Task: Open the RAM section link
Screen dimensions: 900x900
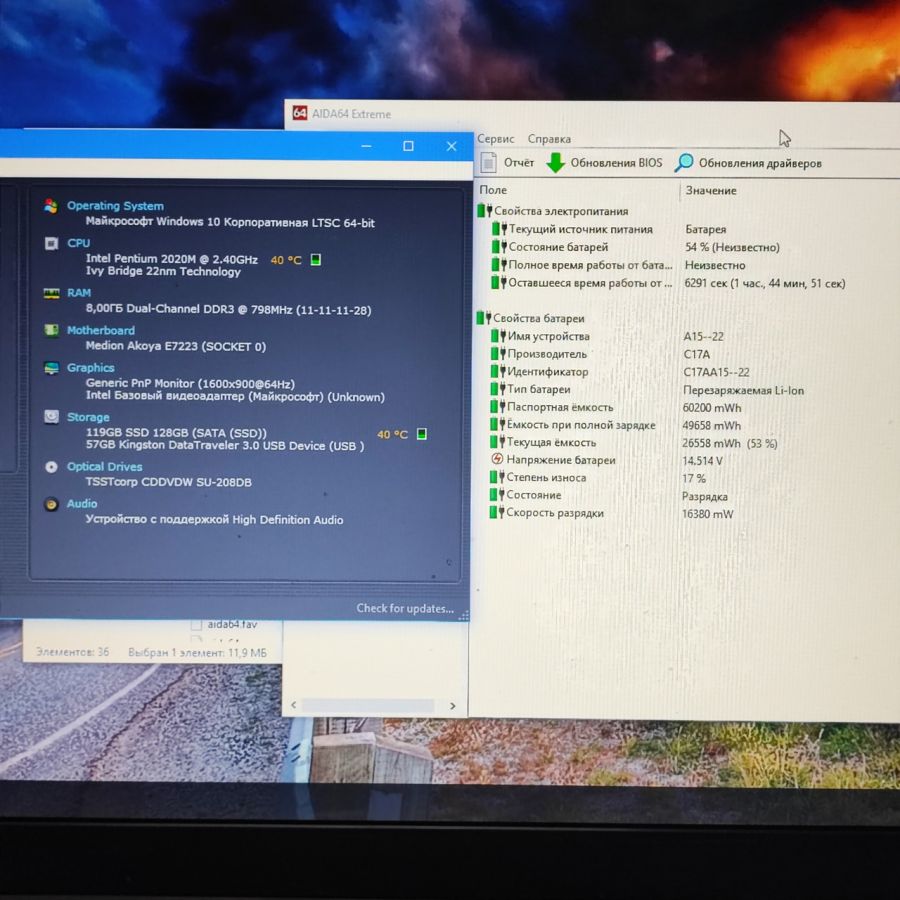Action: coord(79,293)
